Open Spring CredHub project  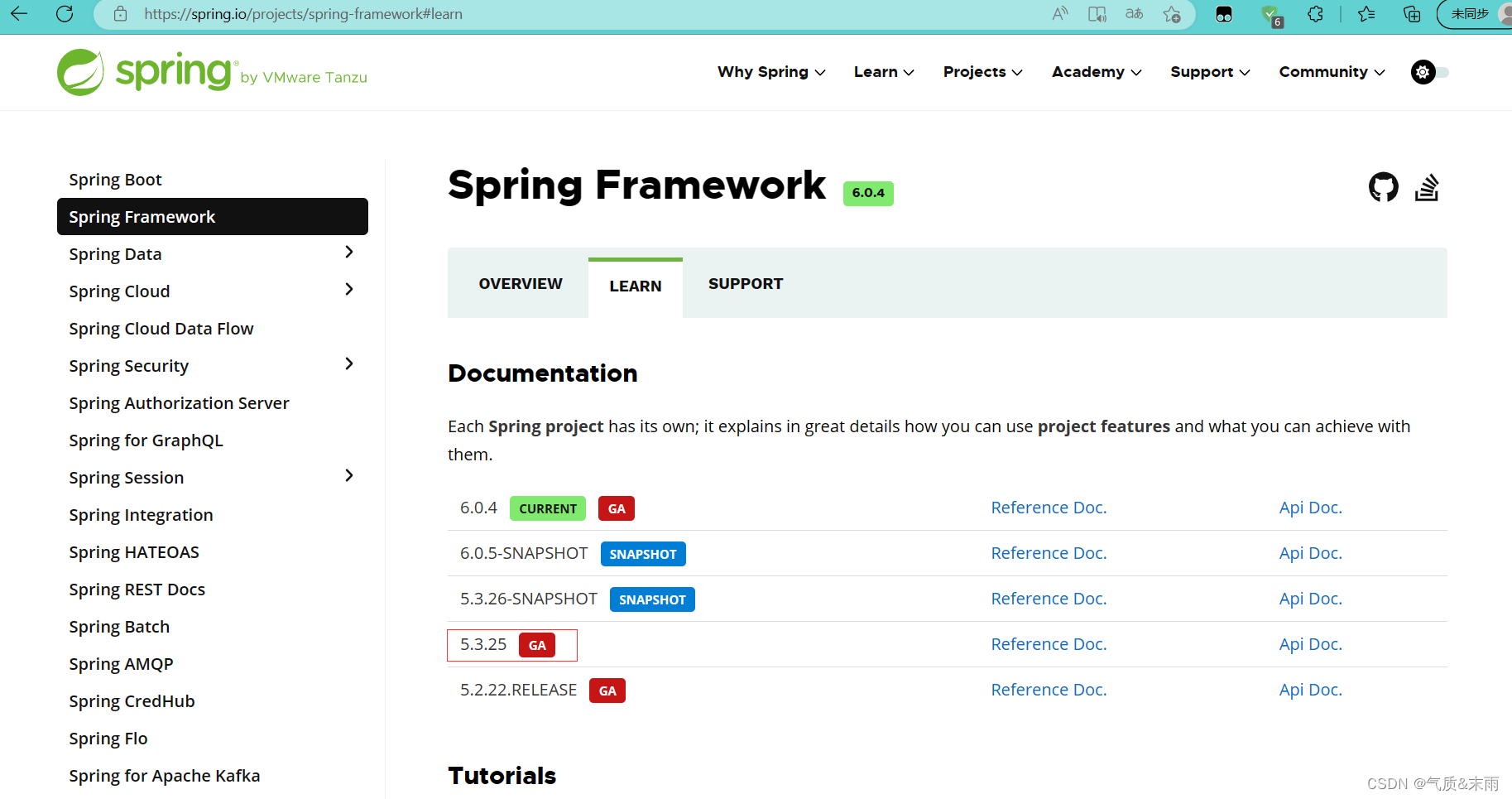132,701
